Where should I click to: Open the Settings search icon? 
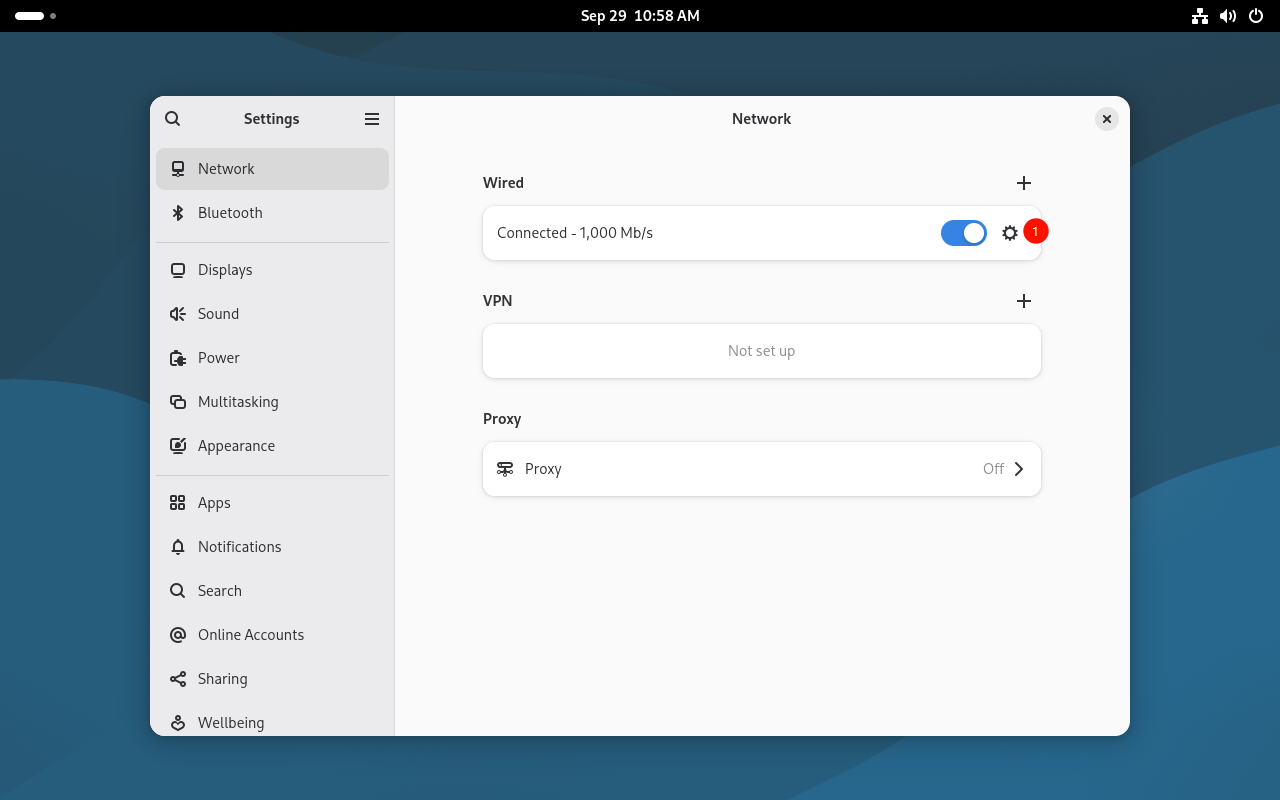[173, 119]
